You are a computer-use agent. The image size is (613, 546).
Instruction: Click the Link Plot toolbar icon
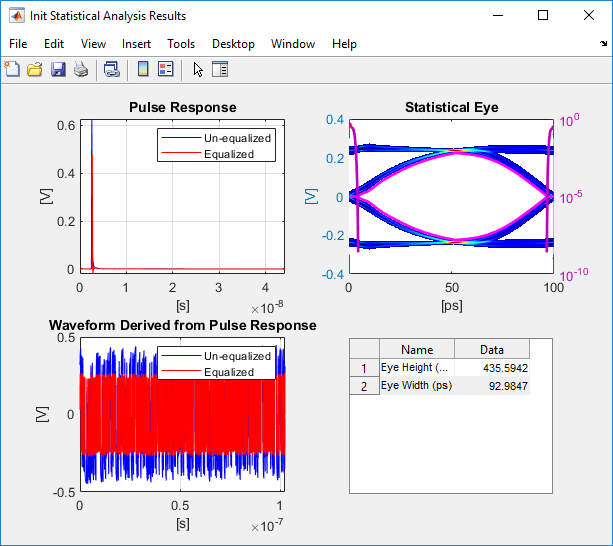click(112, 70)
